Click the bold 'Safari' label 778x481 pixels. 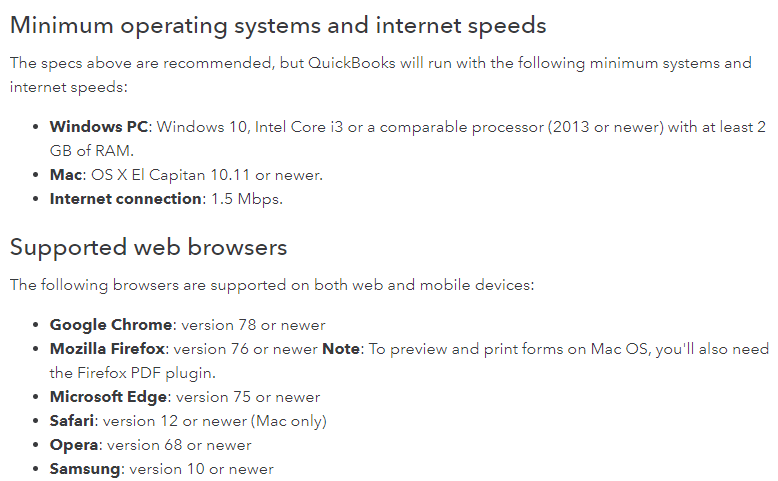point(73,421)
